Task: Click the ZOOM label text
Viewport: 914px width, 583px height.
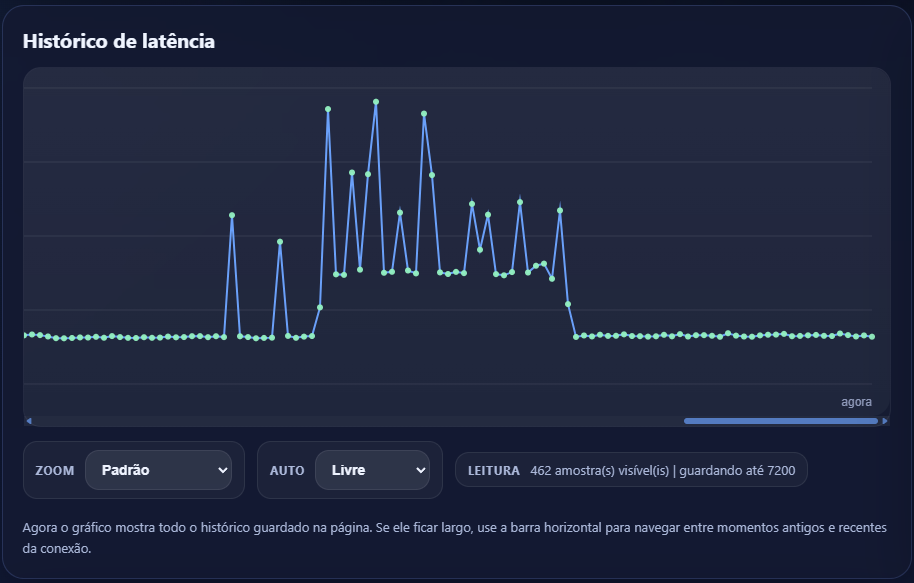Action: 54,470
